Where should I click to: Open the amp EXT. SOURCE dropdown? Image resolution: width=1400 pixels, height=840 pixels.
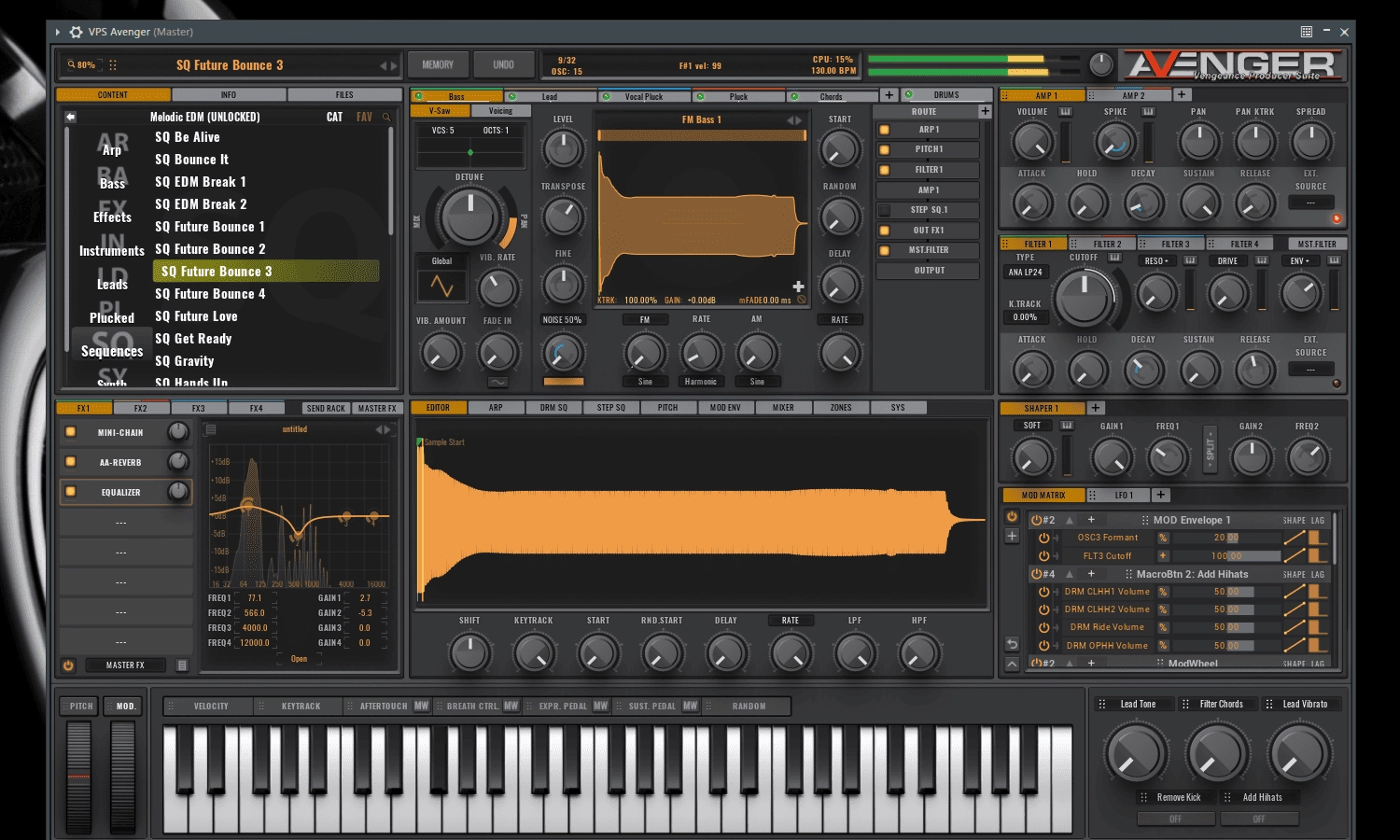click(x=1310, y=202)
